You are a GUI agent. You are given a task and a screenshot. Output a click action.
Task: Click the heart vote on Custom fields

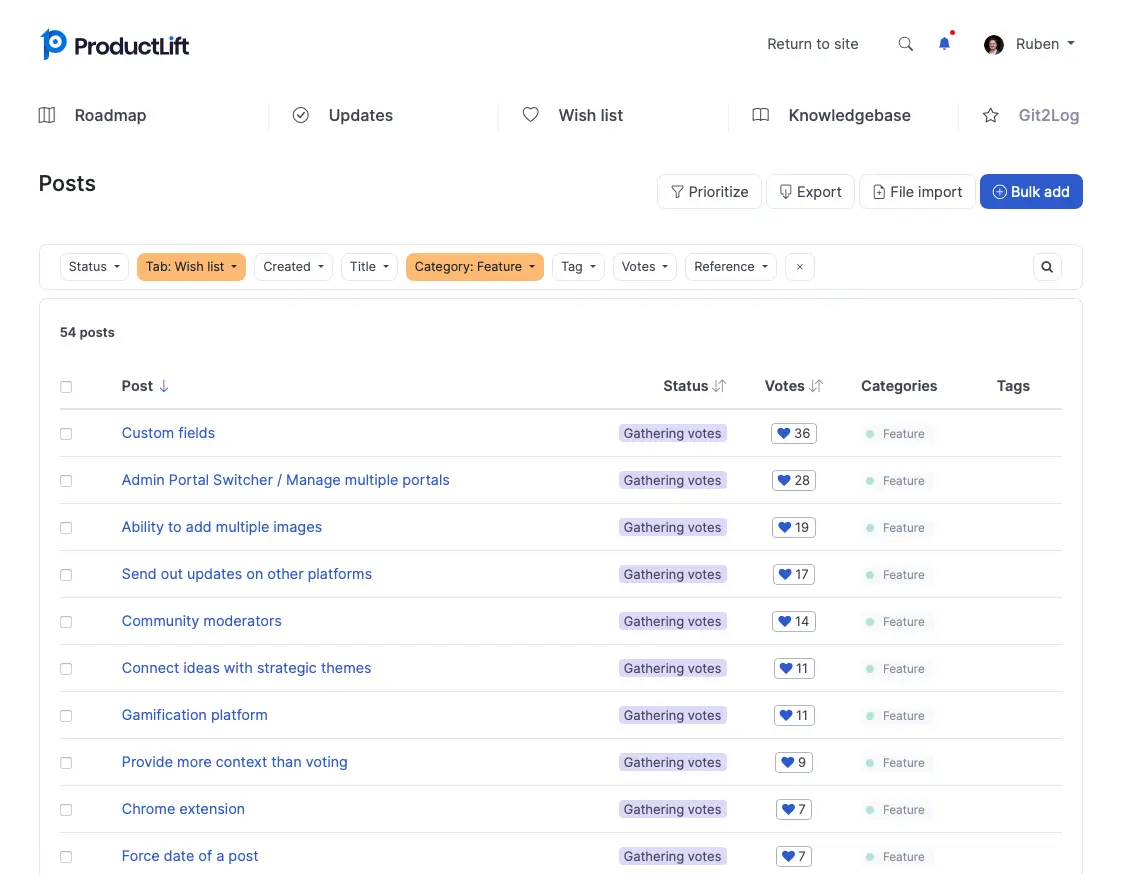click(x=784, y=434)
